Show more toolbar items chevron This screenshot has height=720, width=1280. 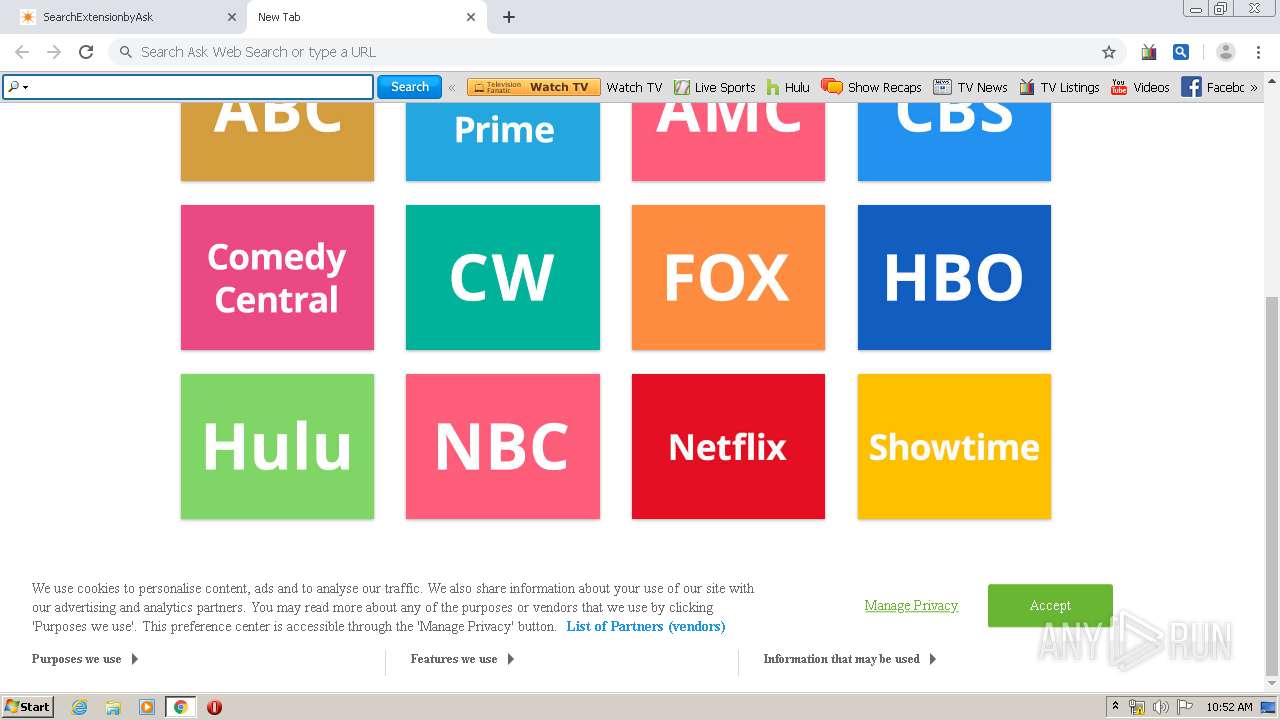[1254, 87]
